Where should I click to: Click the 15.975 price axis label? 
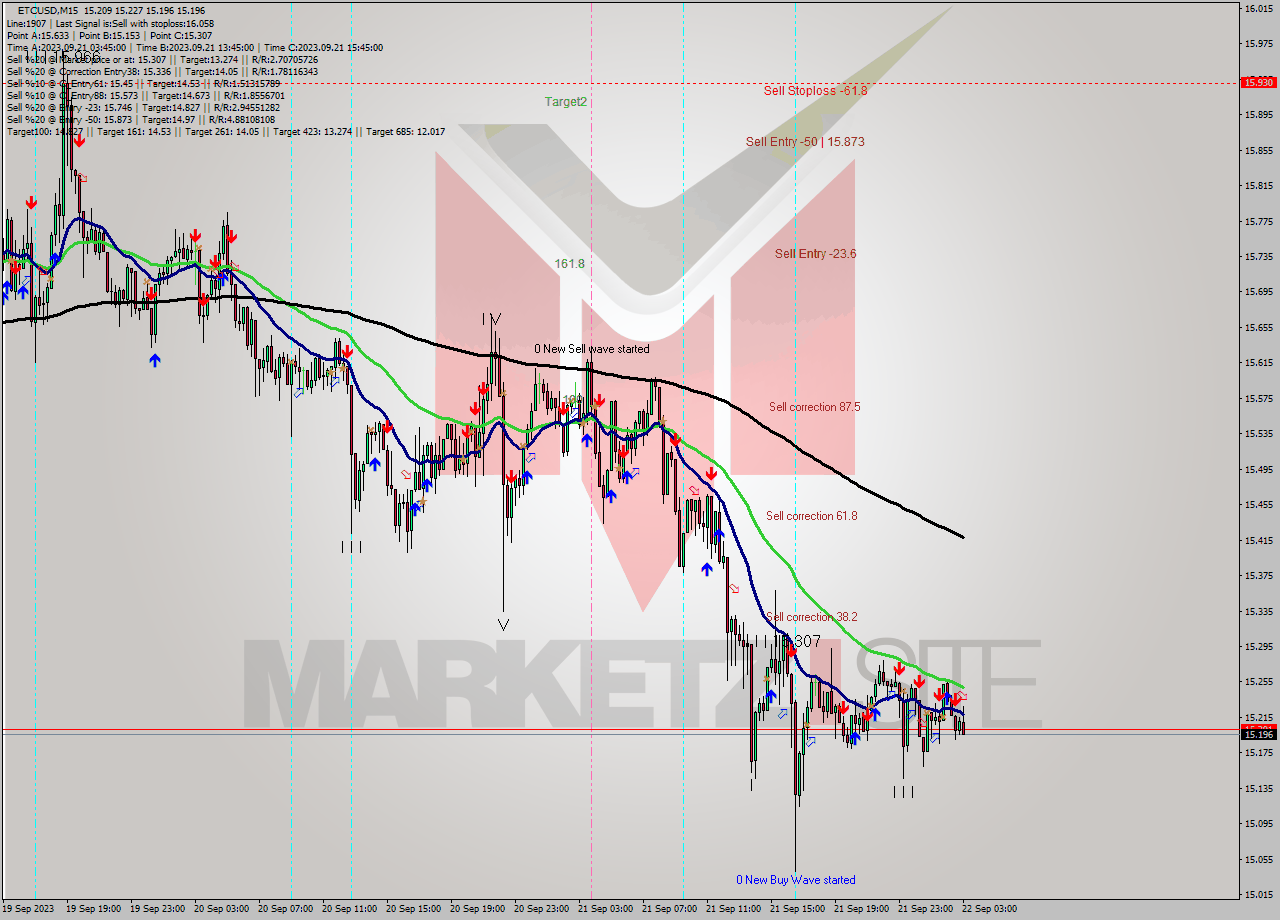tap(1257, 43)
